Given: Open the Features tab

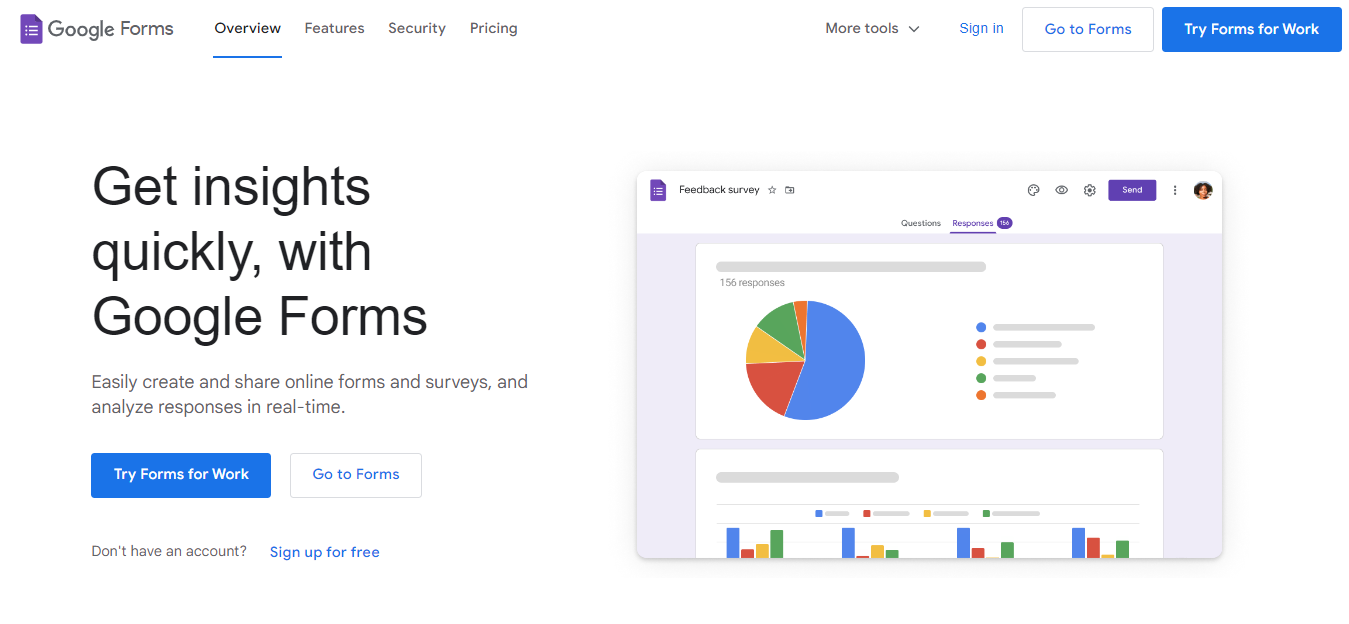Looking at the screenshot, I should point(335,28).
